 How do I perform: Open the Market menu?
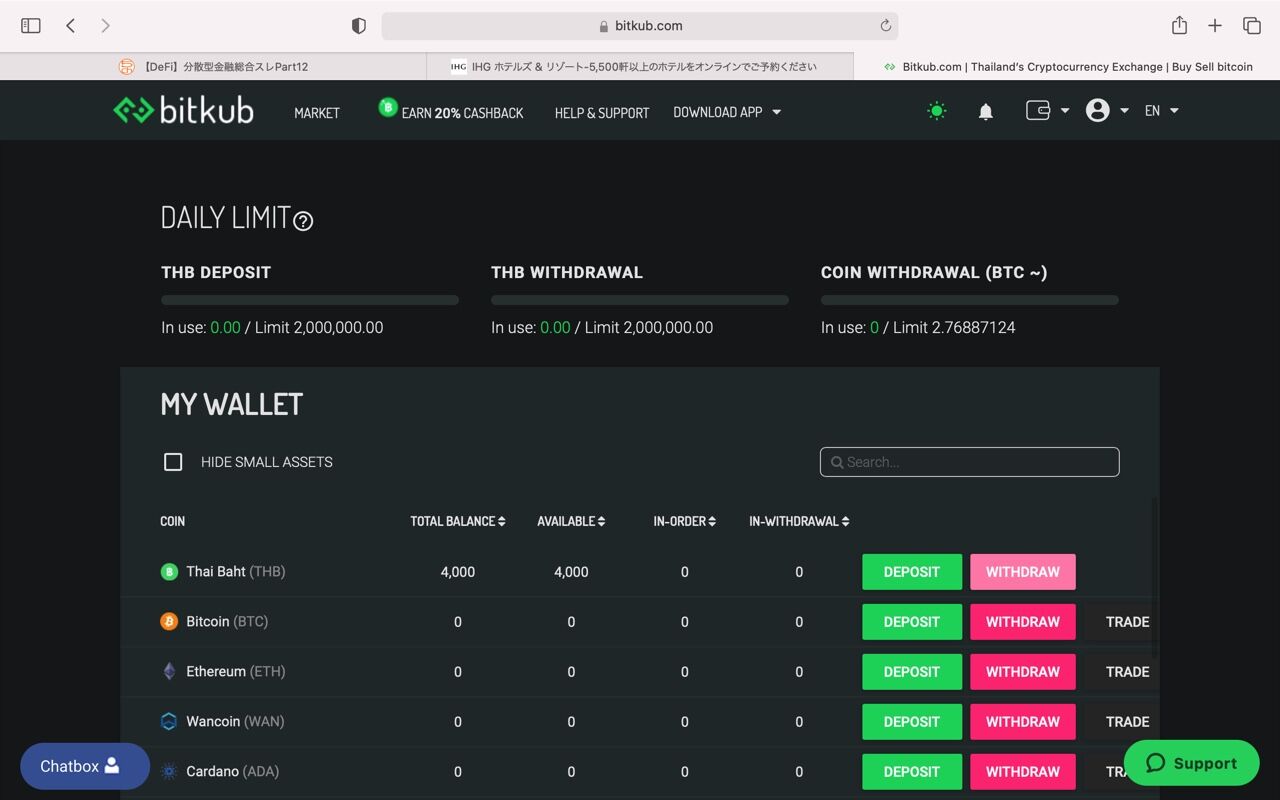(x=316, y=112)
